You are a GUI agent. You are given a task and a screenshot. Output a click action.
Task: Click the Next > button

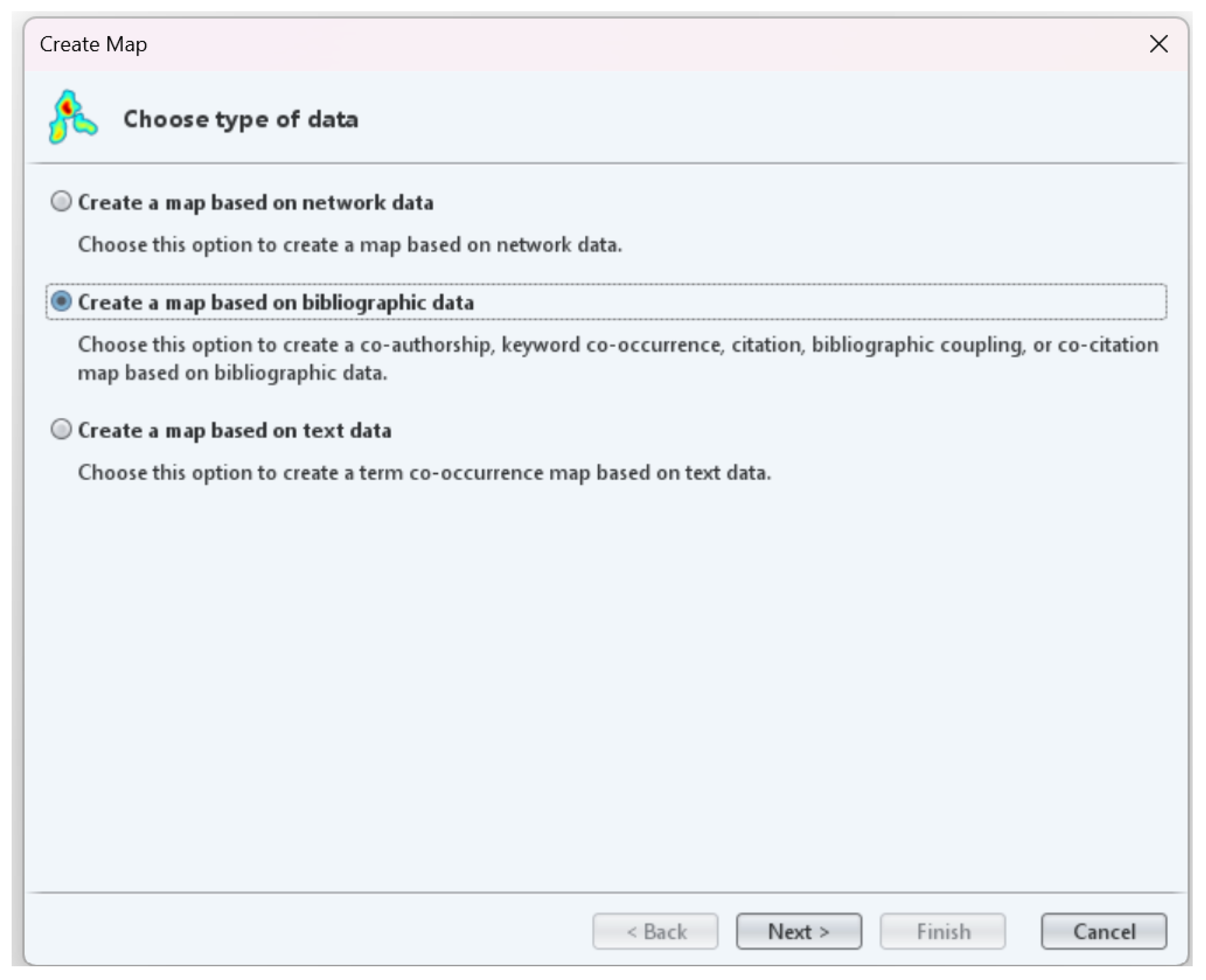tap(798, 931)
